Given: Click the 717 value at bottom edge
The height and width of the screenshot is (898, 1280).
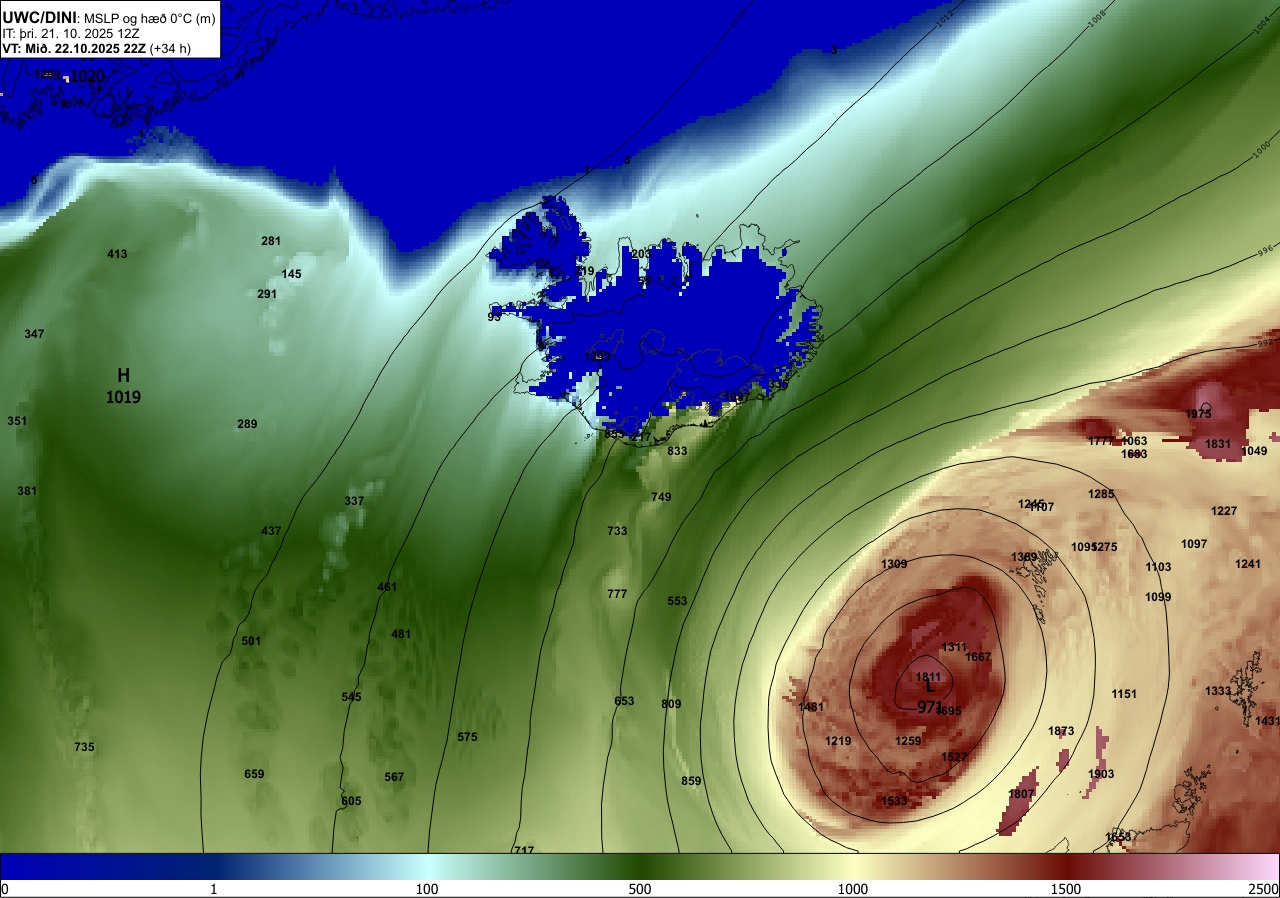Looking at the screenshot, I should pyautogui.click(x=523, y=850).
